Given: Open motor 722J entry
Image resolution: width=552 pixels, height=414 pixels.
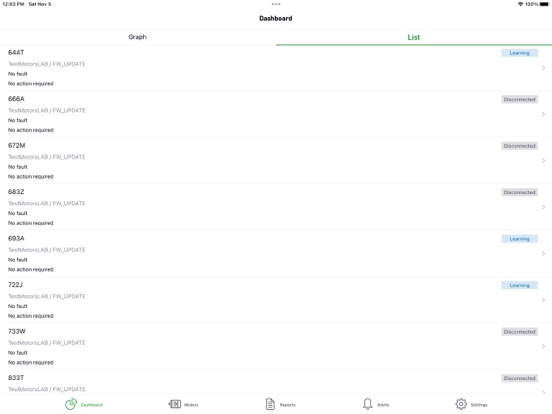Looking at the screenshot, I should pyautogui.click(x=276, y=300).
